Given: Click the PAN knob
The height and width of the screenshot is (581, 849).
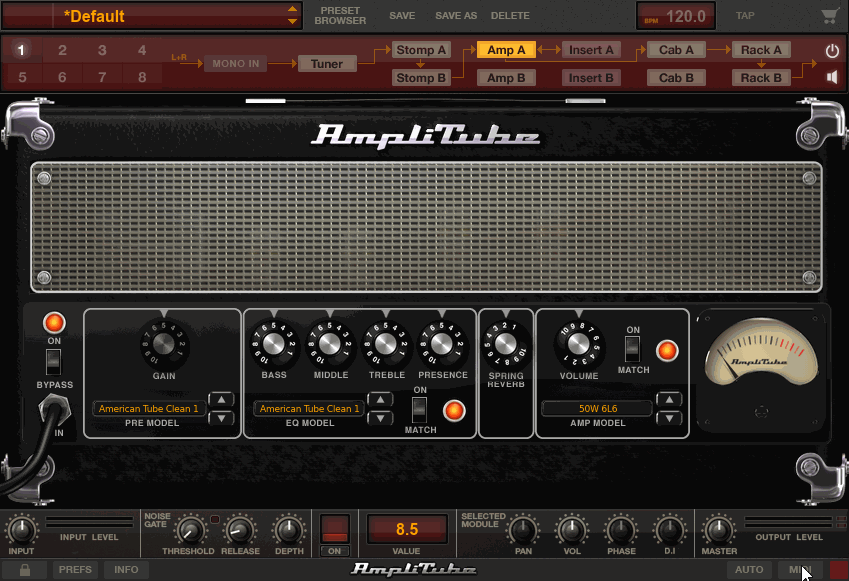Looking at the screenshot, I should (523, 531).
